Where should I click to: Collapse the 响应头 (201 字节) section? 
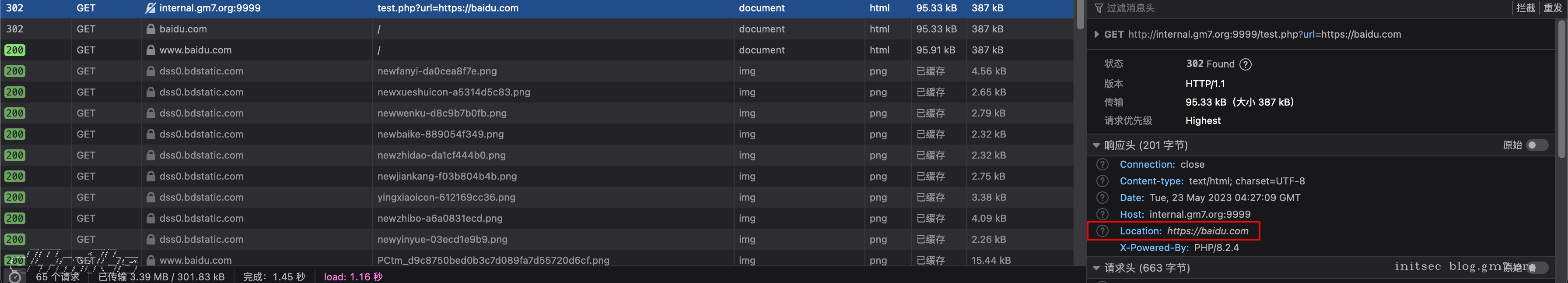pos(1096,145)
